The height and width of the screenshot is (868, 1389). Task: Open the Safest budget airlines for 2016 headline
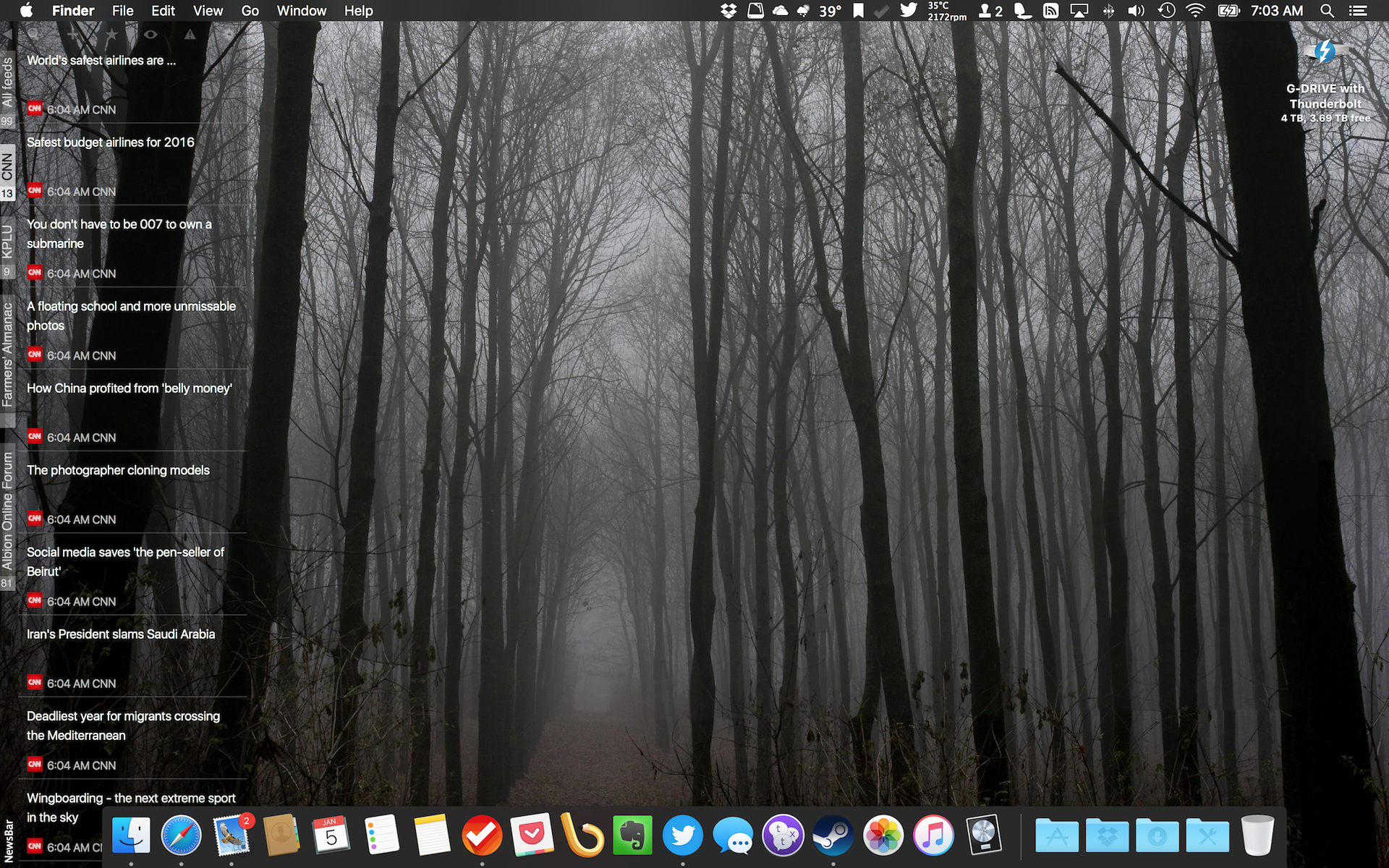point(111,142)
